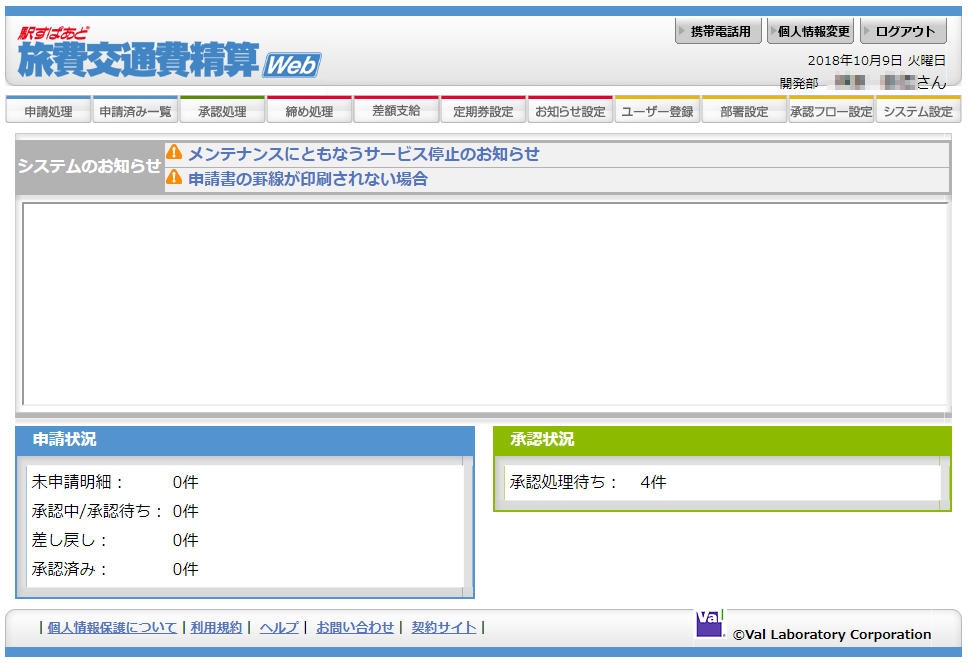Click the 旅費交通費精算 Web logo
Image resolution: width=970 pixels, height=663 pixels.
point(168,53)
